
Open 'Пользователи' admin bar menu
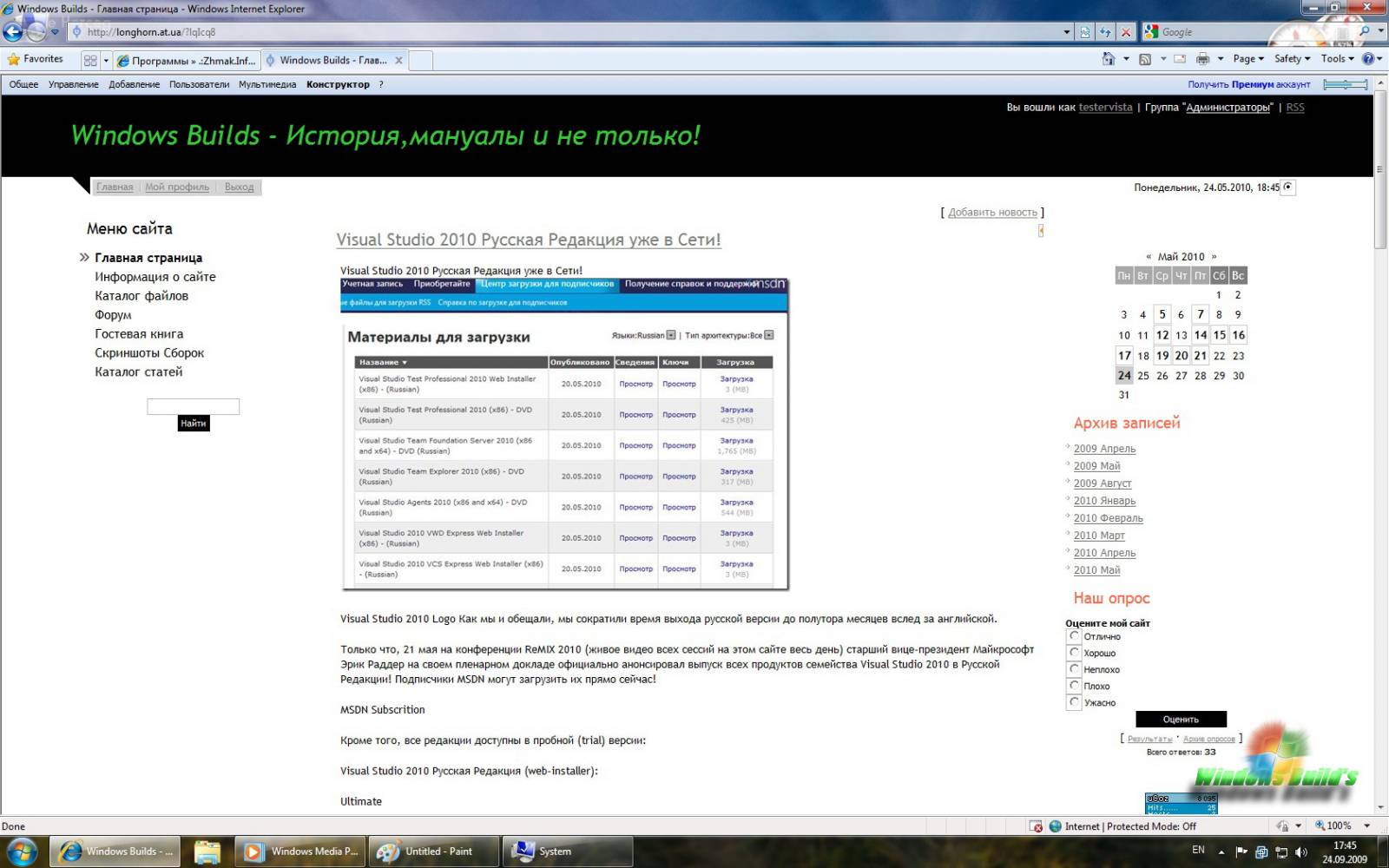click(199, 84)
